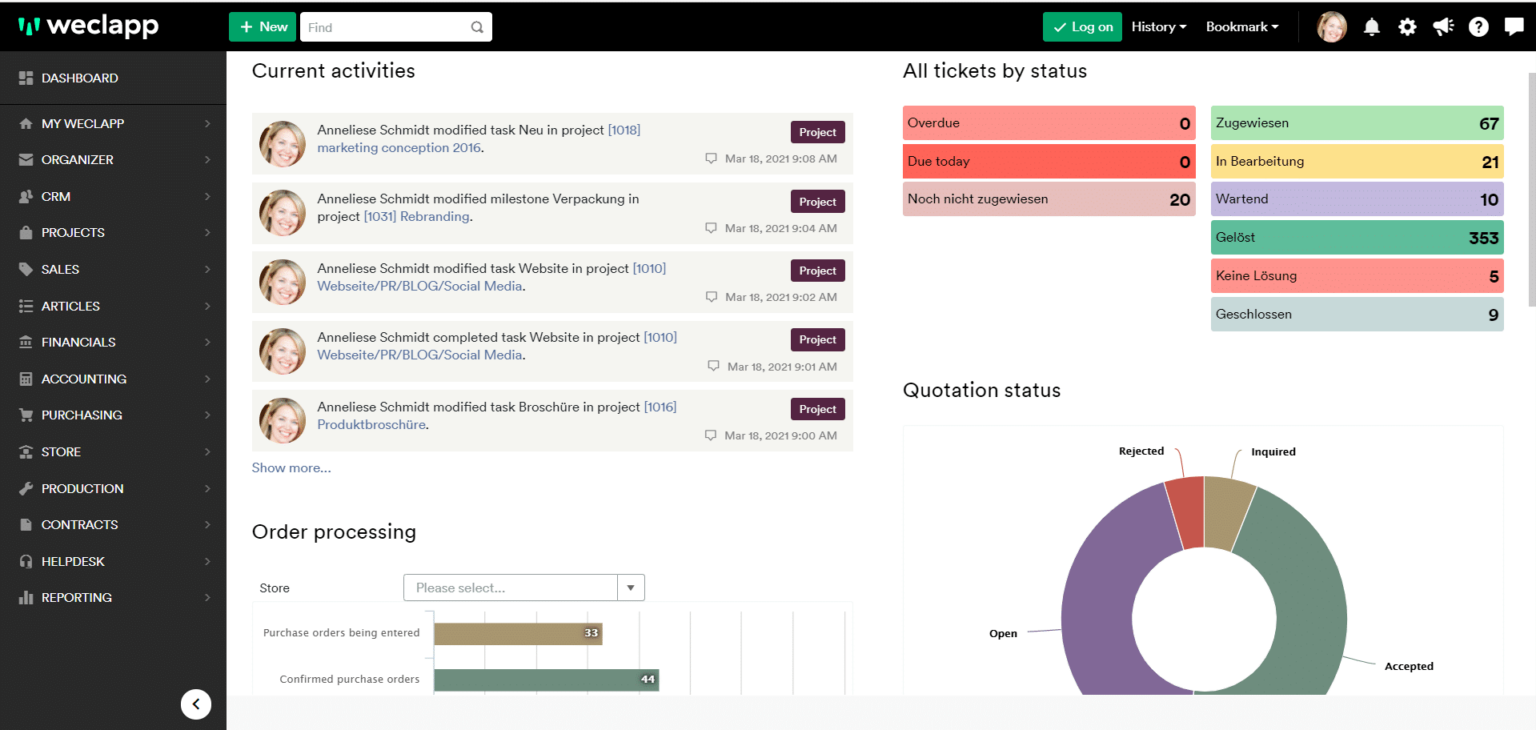Open the Store 'Please select...' dropdown
Viewport: 1536px width, 730px height.
(524, 588)
